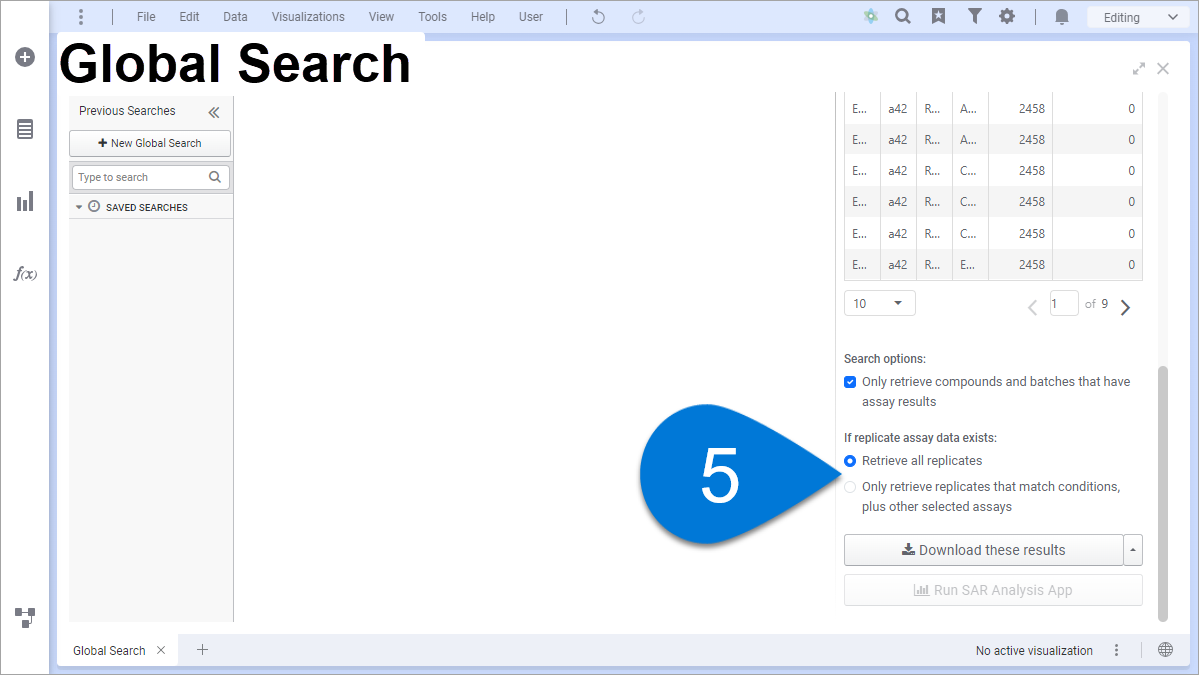
Task: Collapse the SAVED SEARCHES tree section
Action: 79,207
